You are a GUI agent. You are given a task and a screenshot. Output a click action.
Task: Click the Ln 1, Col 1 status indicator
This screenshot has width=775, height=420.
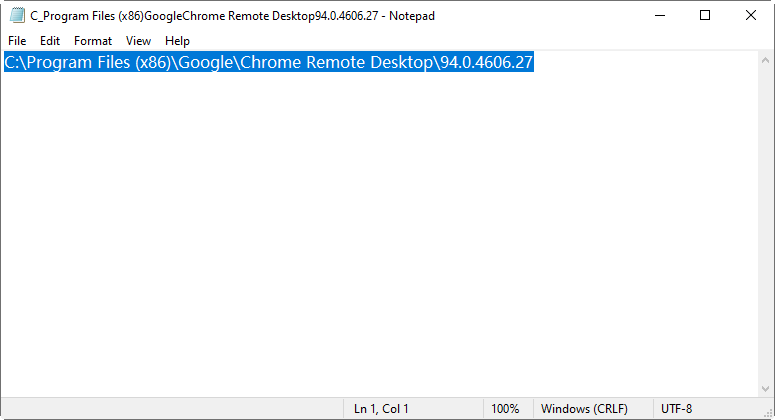coord(381,409)
